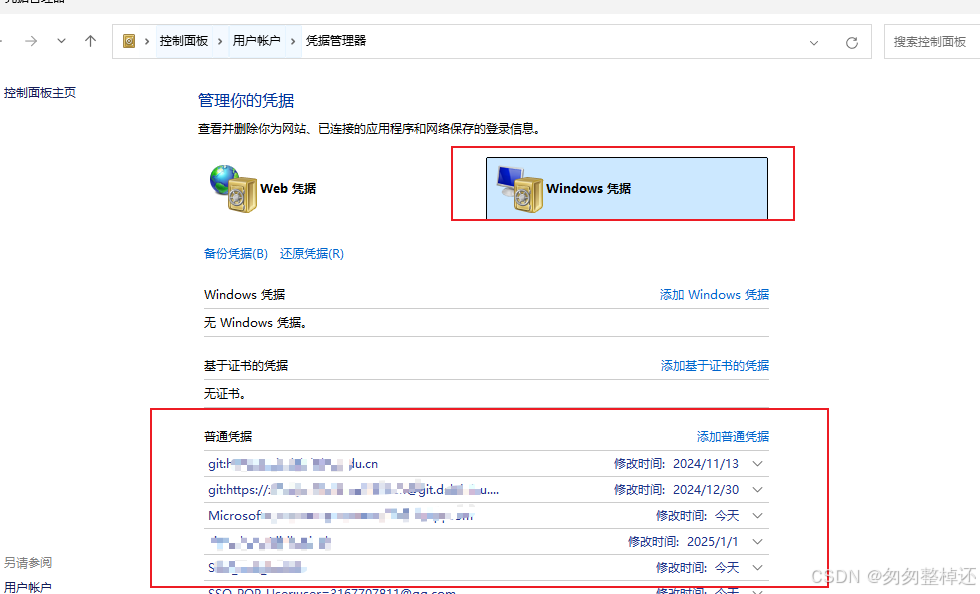This screenshot has height=594, width=980.
Task: Click the 修改时间: 2025/1/1 text
Action: [x=683, y=541]
